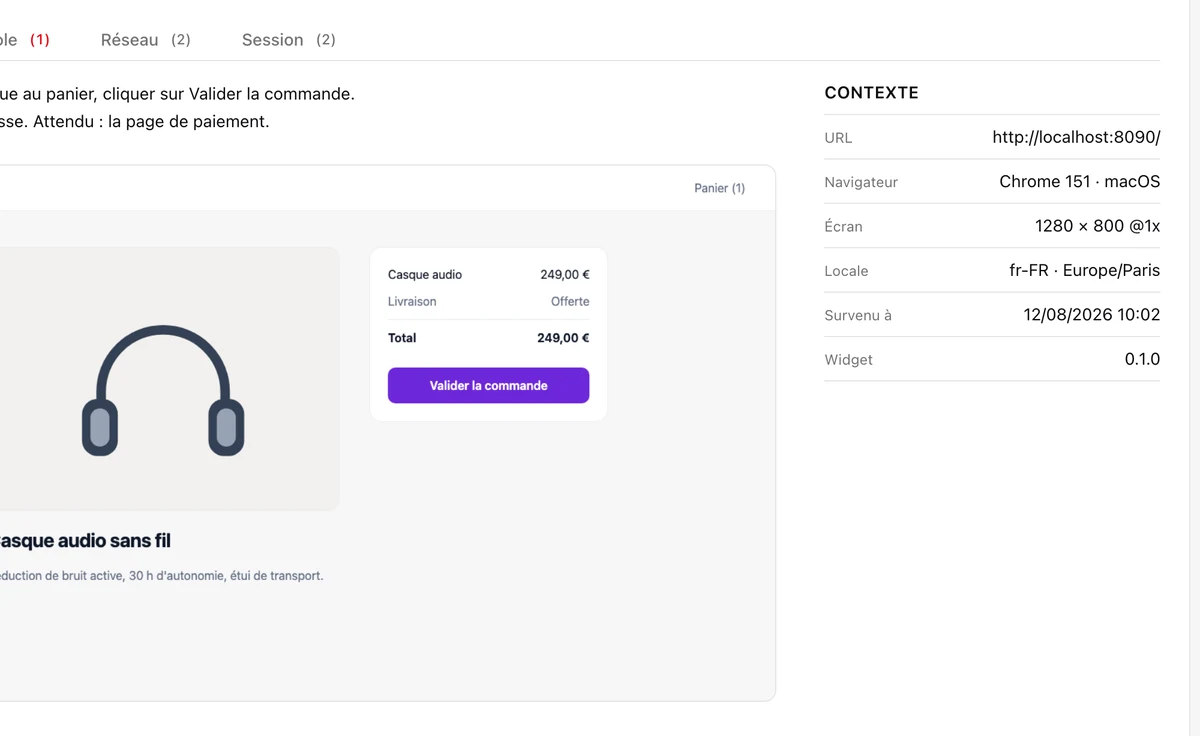This screenshot has height=736, width=1200.
Task: Click the Écran 1280 × 800 row
Action: pyautogui.click(x=992, y=226)
